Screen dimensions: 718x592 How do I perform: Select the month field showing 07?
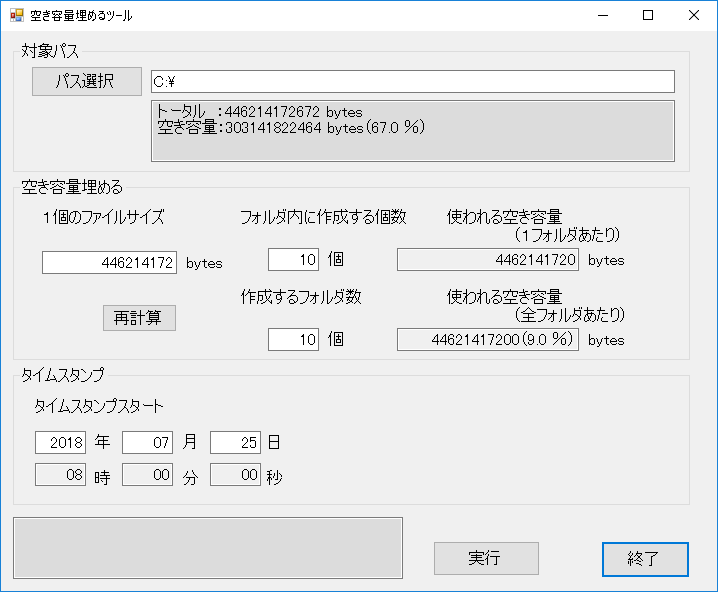148,442
